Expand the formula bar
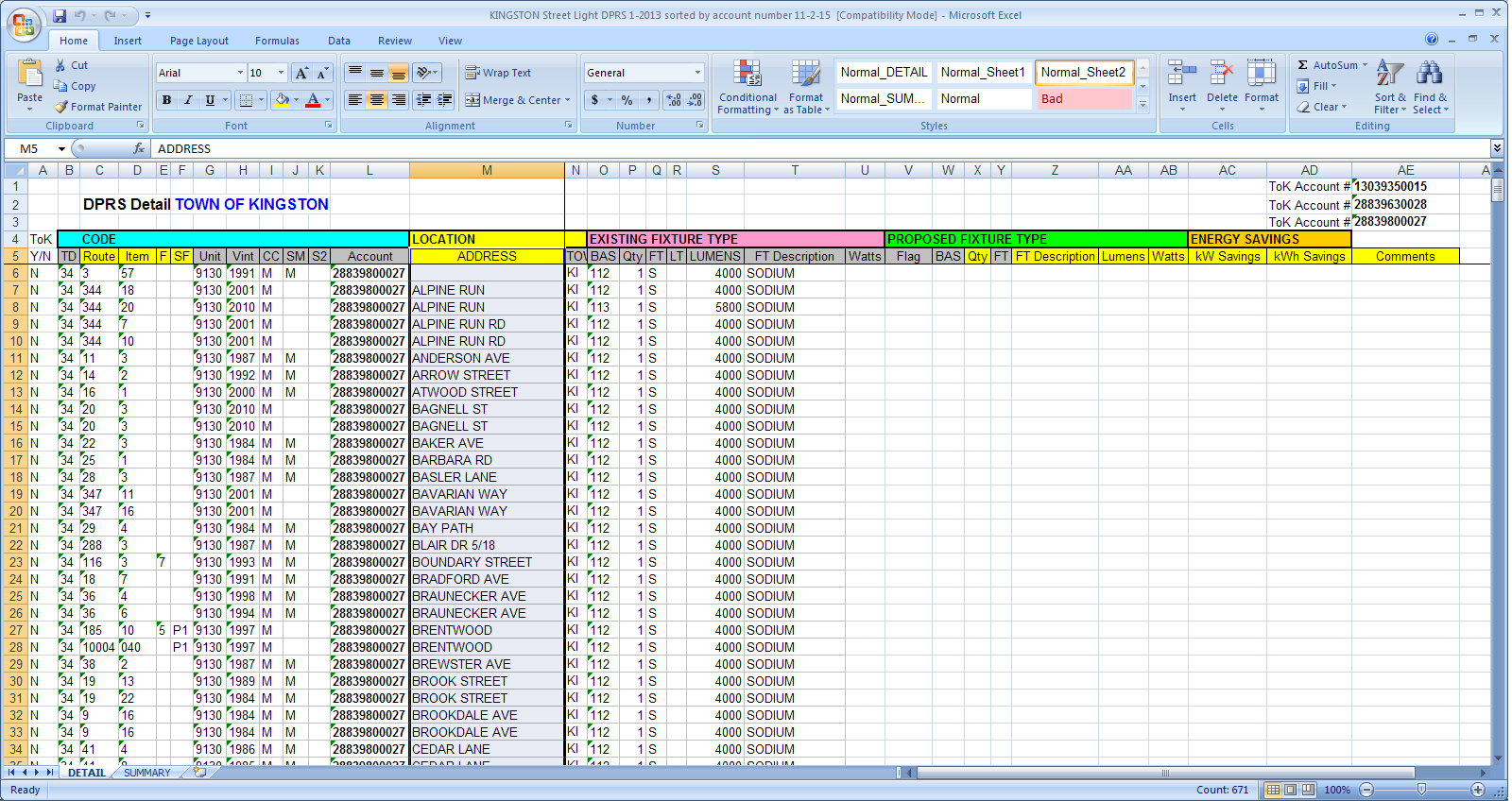Image resolution: width=1512 pixels, height=801 pixels. tap(1497, 148)
